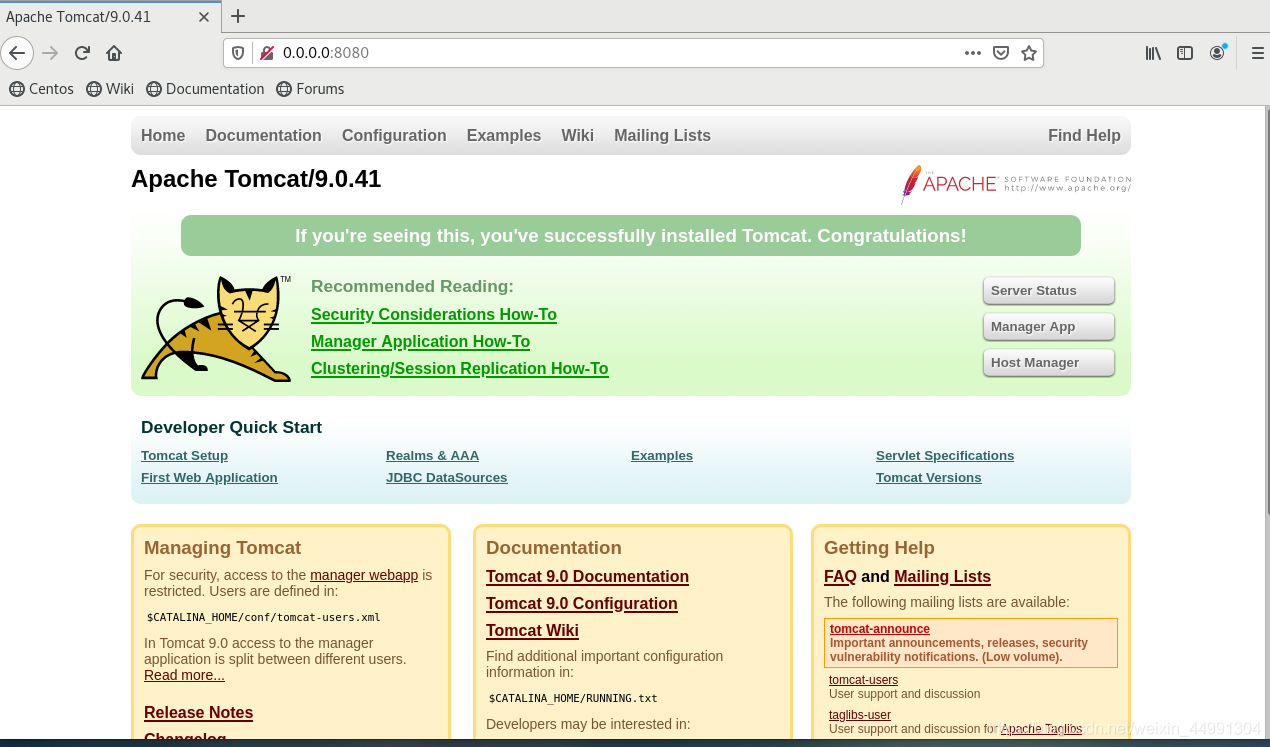The width and height of the screenshot is (1270, 747).
Task: Open Tomcat 9.0 Configuration link
Action: [582, 604]
